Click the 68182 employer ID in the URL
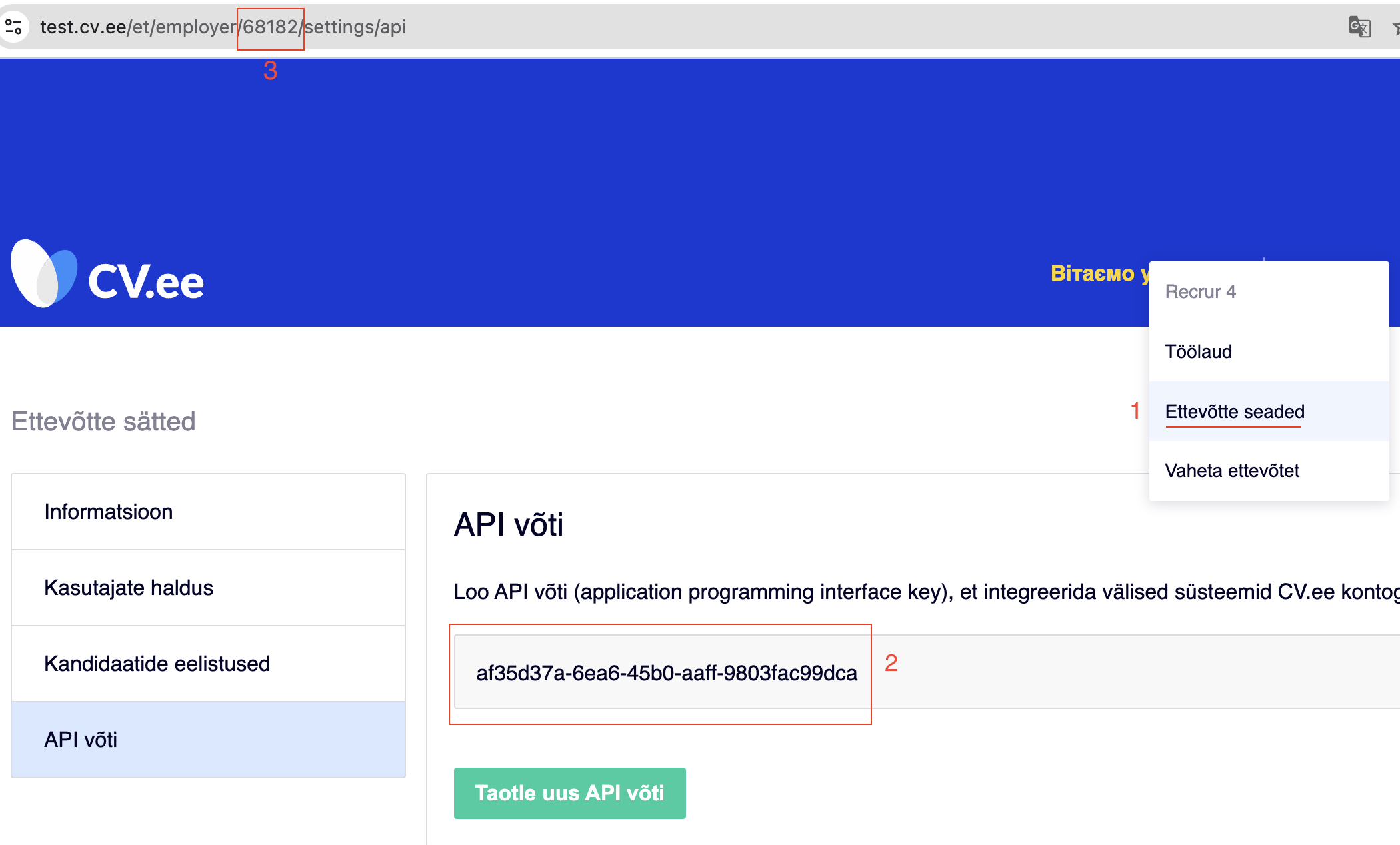1400x845 pixels. pos(270,27)
